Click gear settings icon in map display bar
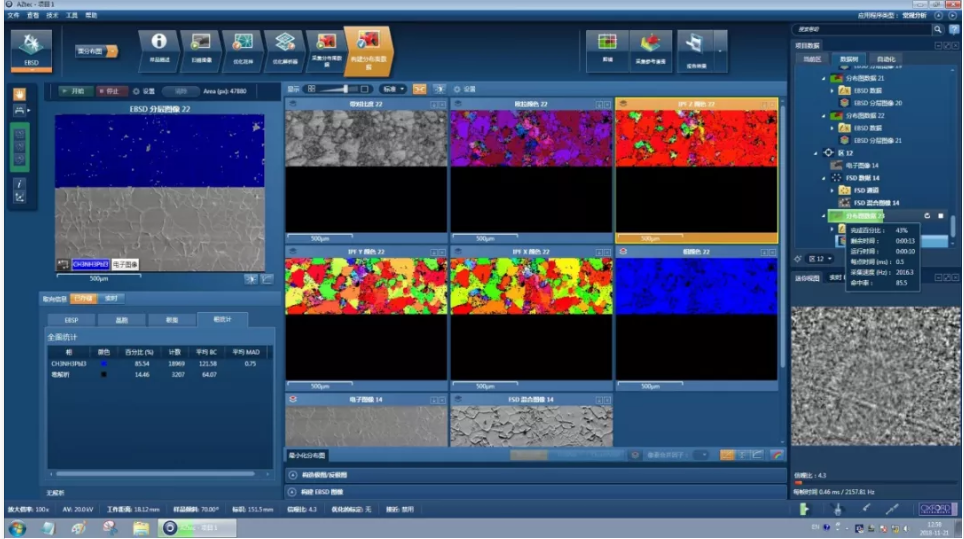 [x=457, y=89]
